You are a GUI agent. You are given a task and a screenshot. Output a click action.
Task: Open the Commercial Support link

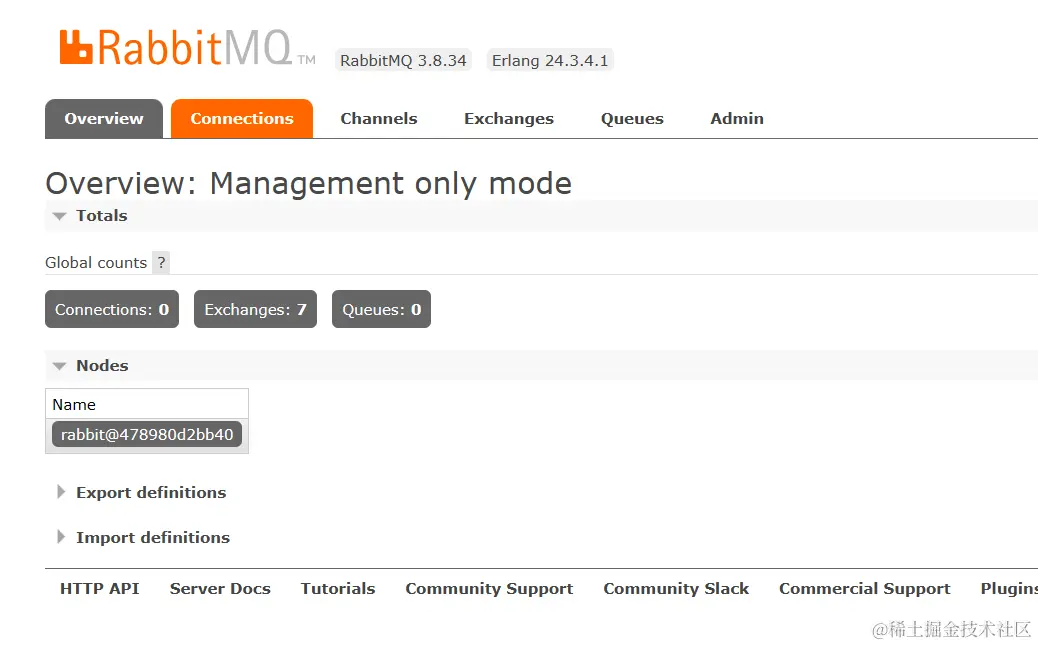point(865,588)
